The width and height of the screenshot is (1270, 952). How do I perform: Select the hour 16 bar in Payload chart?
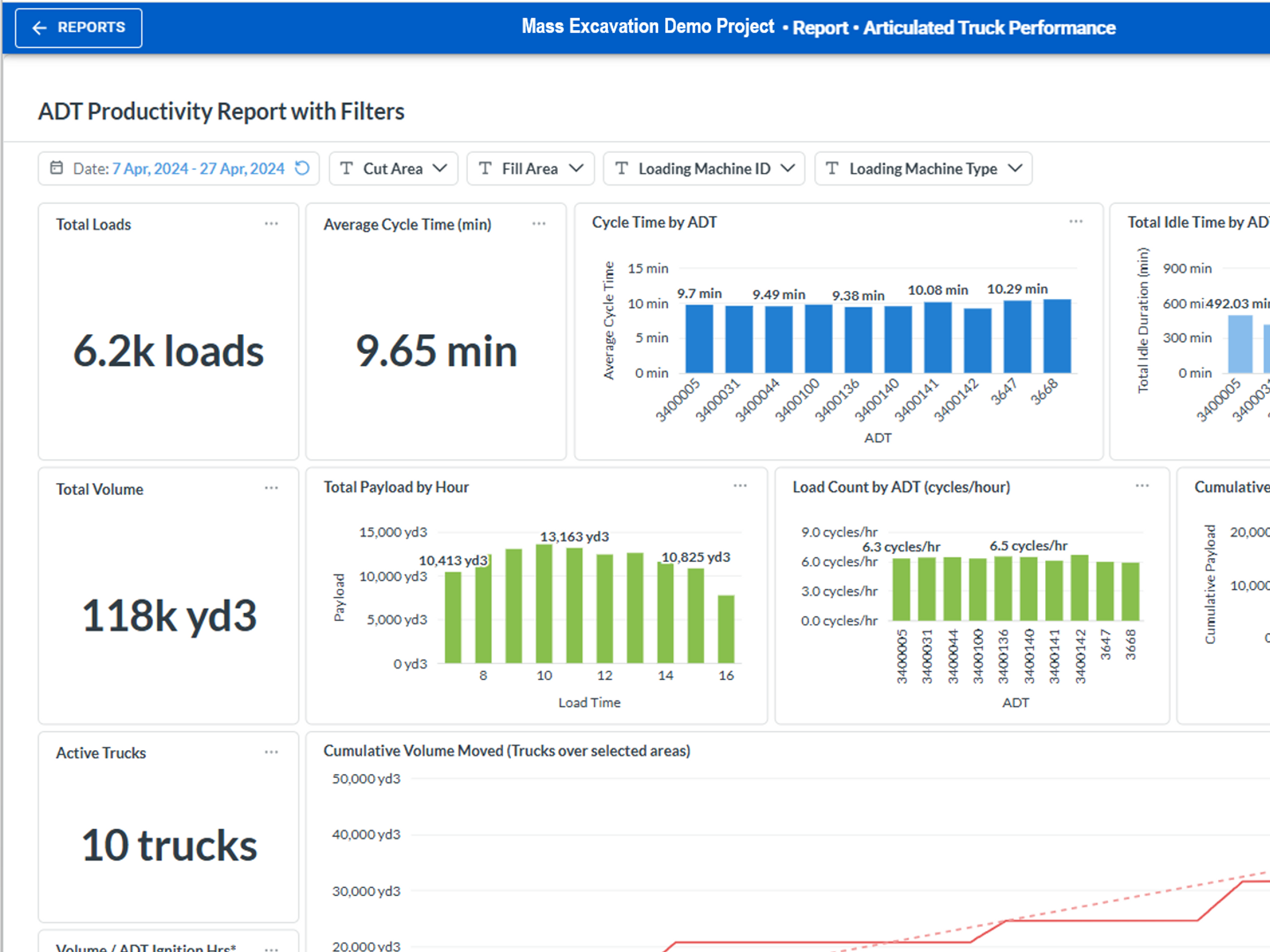pyautogui.click(x=727, y=629)
